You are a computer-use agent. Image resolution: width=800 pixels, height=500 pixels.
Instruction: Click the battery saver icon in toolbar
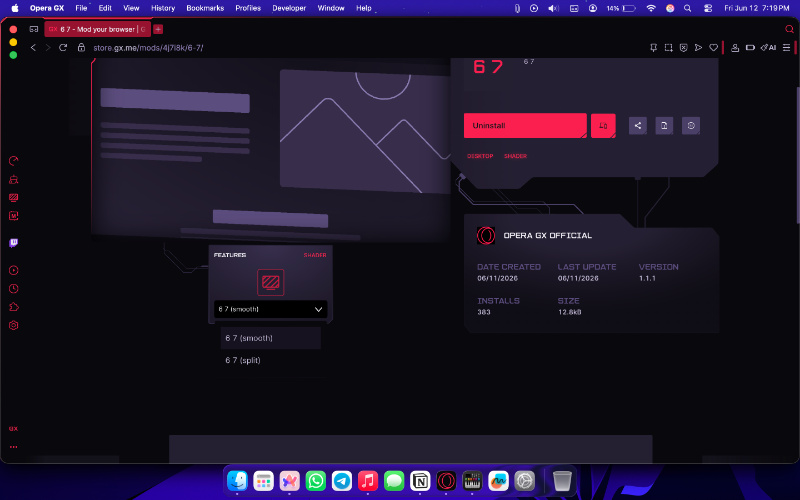coord(750,47)
